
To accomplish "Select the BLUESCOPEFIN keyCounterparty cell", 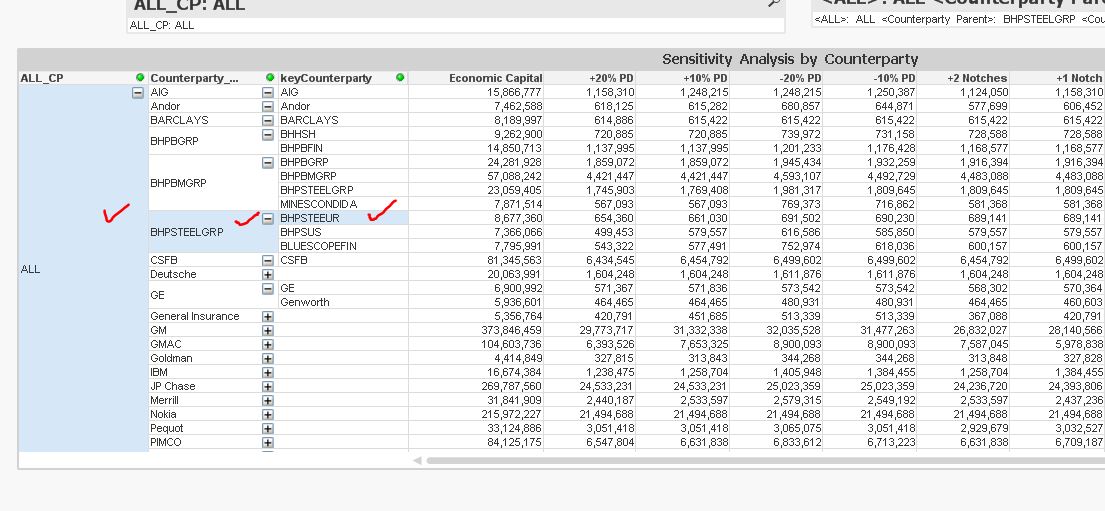I will tap(343, 246).
